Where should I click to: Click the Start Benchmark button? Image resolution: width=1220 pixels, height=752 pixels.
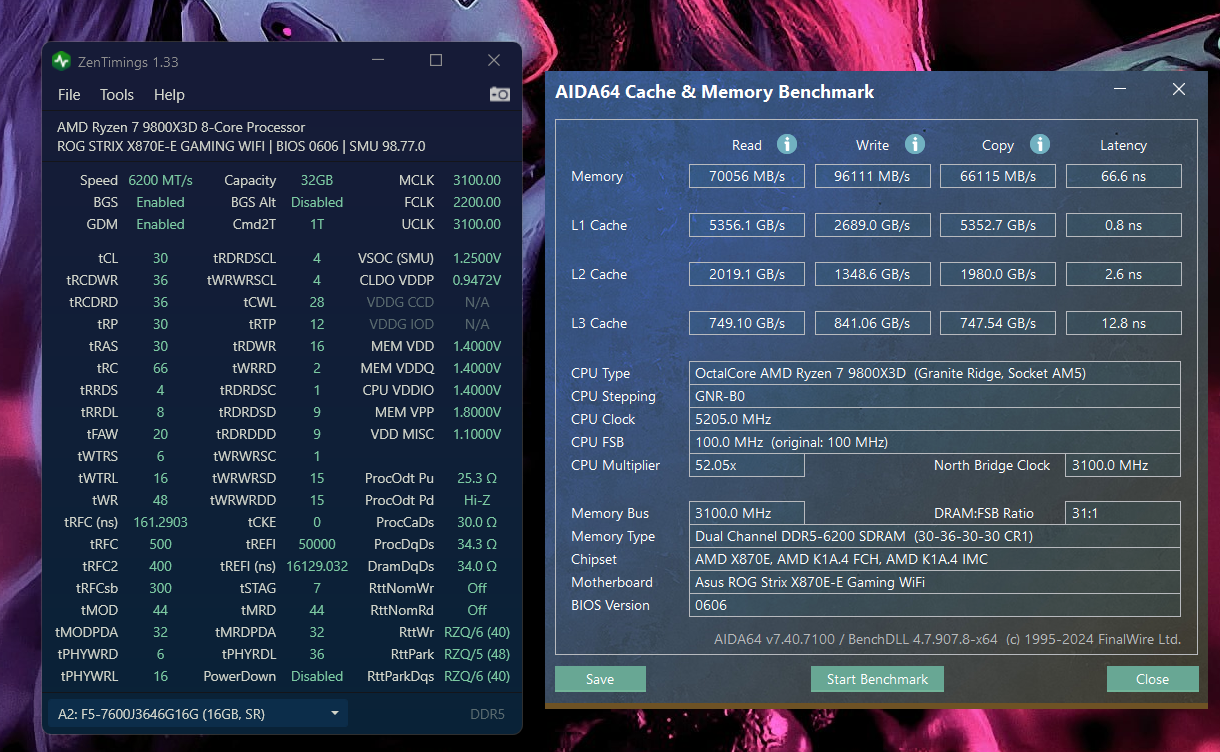click(877, 679)
